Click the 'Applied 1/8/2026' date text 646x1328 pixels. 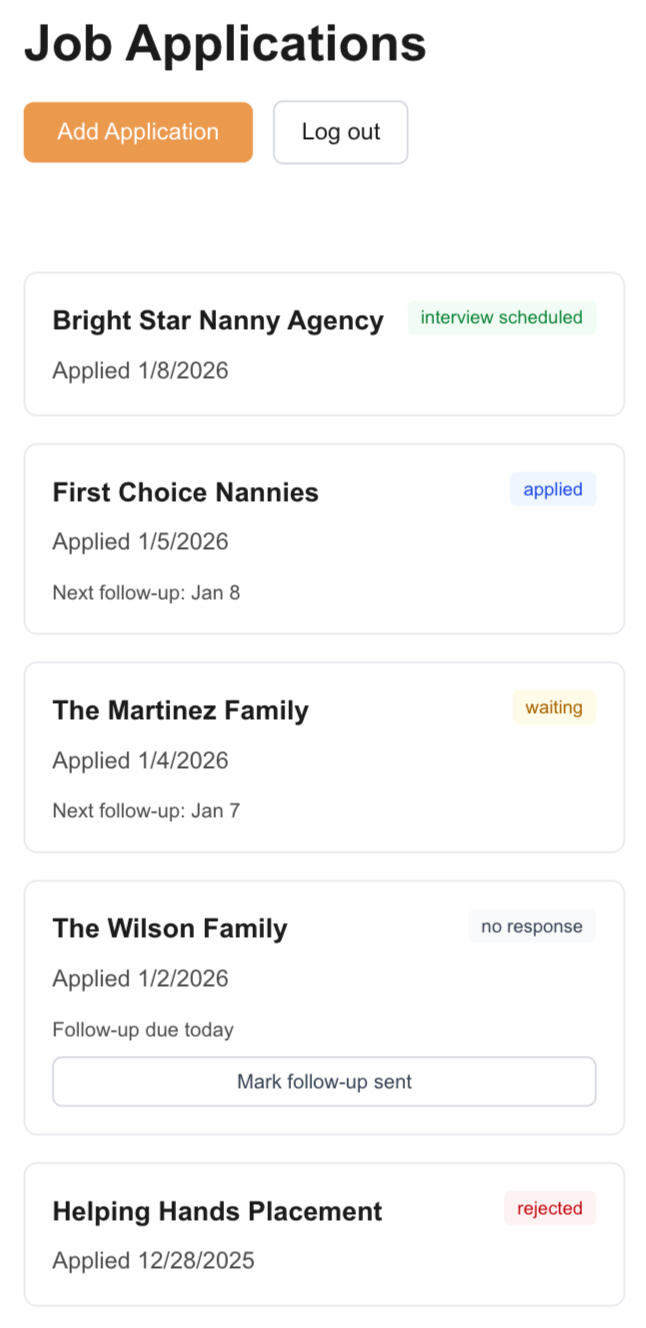(x=140, y=371)
